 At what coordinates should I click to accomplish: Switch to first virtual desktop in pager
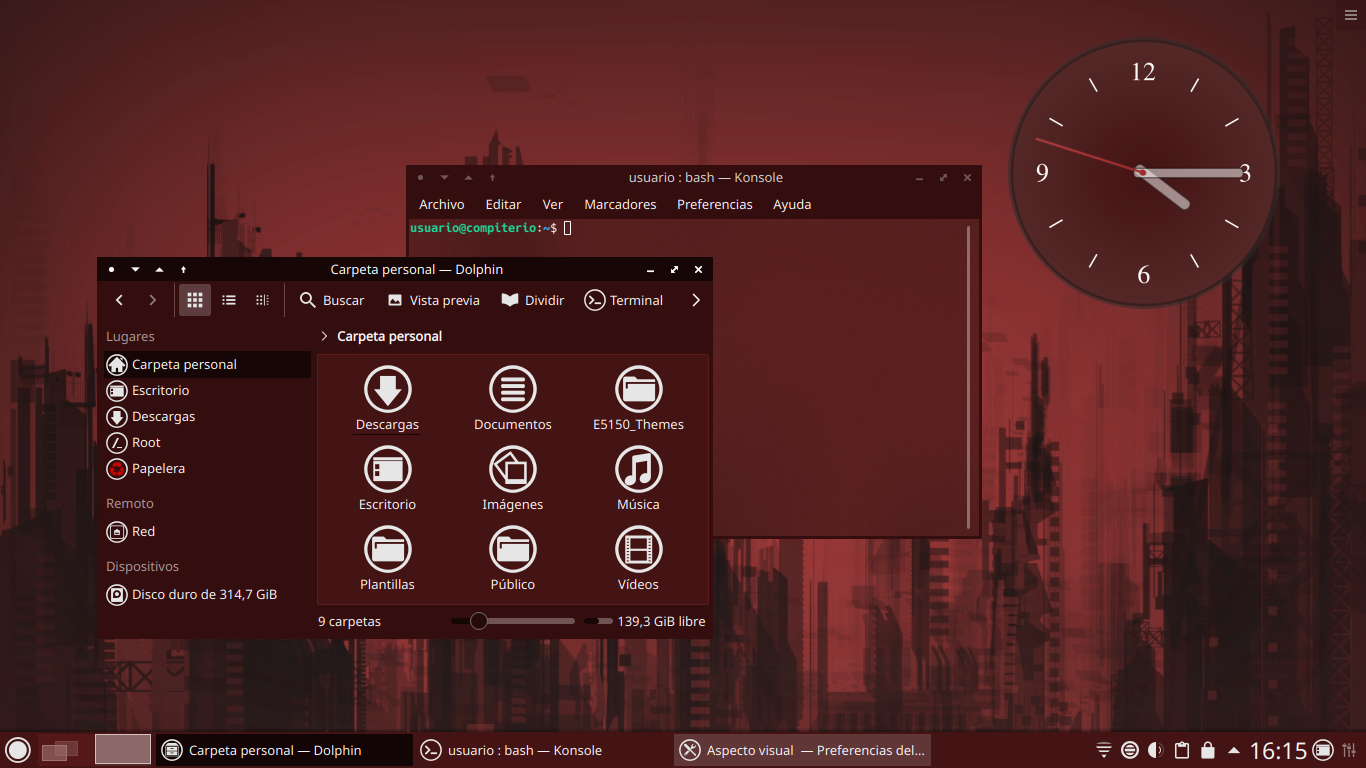tap(66, 750)
